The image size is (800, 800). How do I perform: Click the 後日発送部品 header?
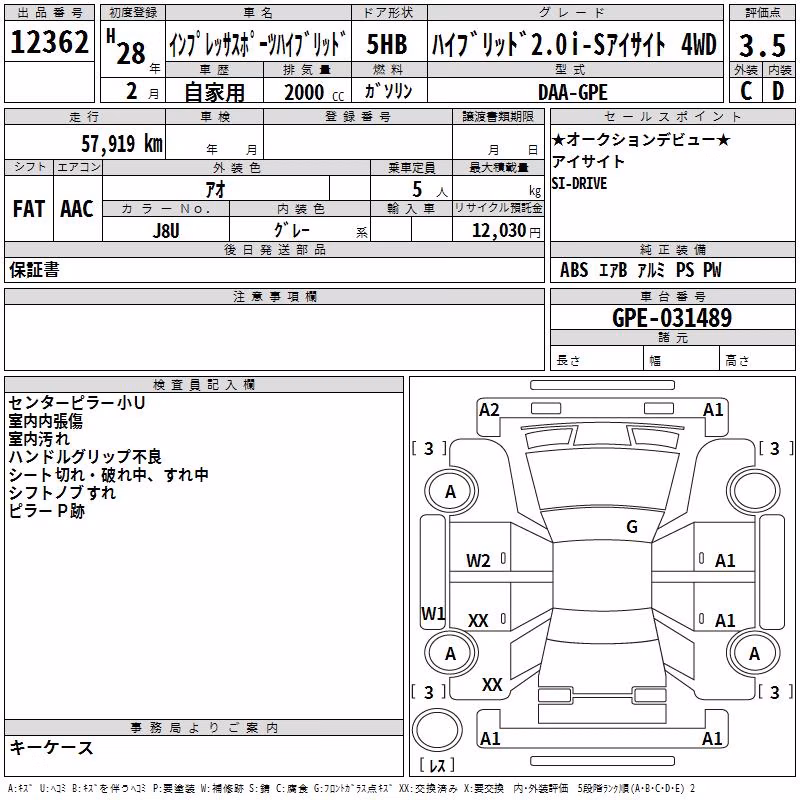(x=274, y=249)
